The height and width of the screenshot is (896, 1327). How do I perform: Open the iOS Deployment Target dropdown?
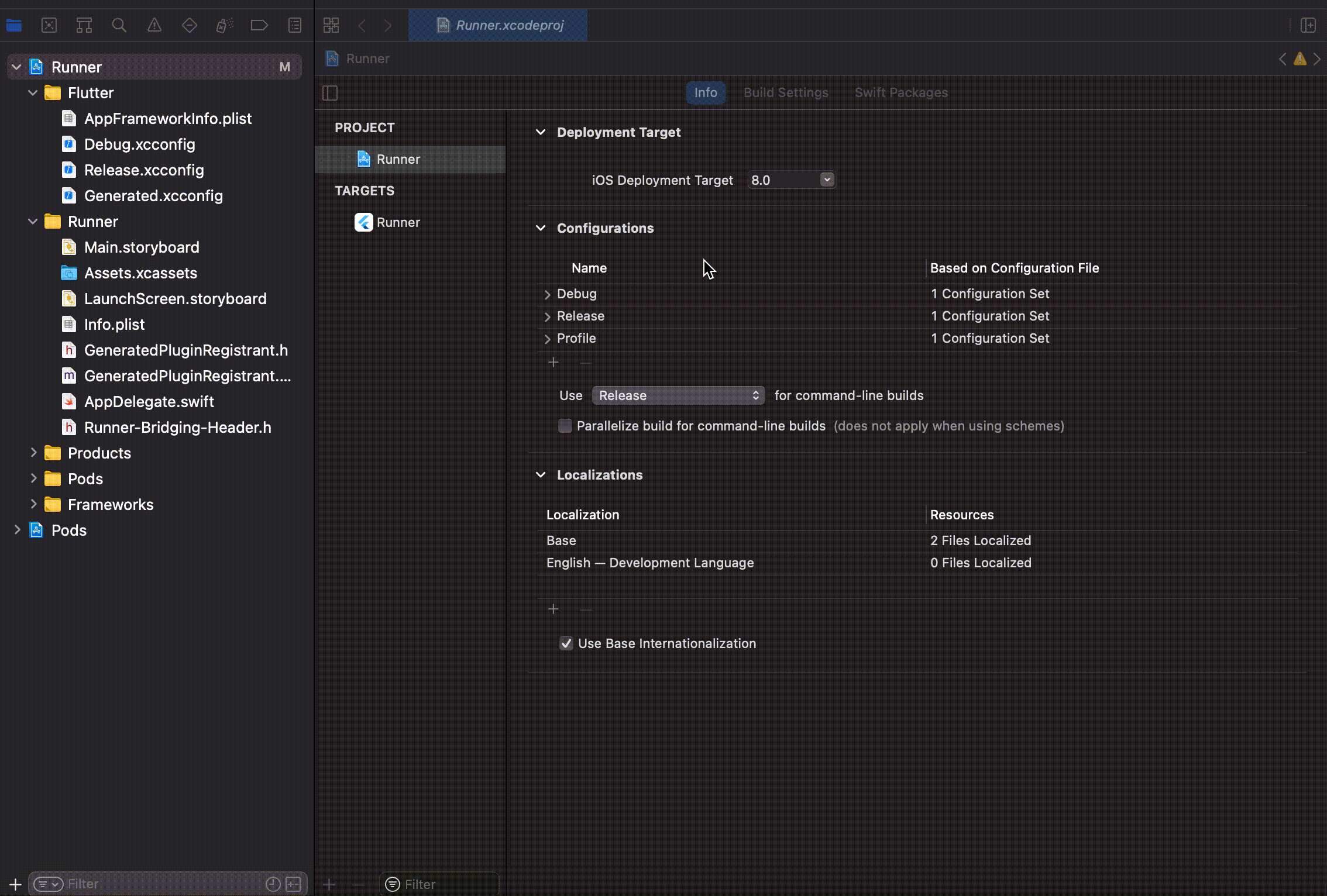tap(826, 180)
